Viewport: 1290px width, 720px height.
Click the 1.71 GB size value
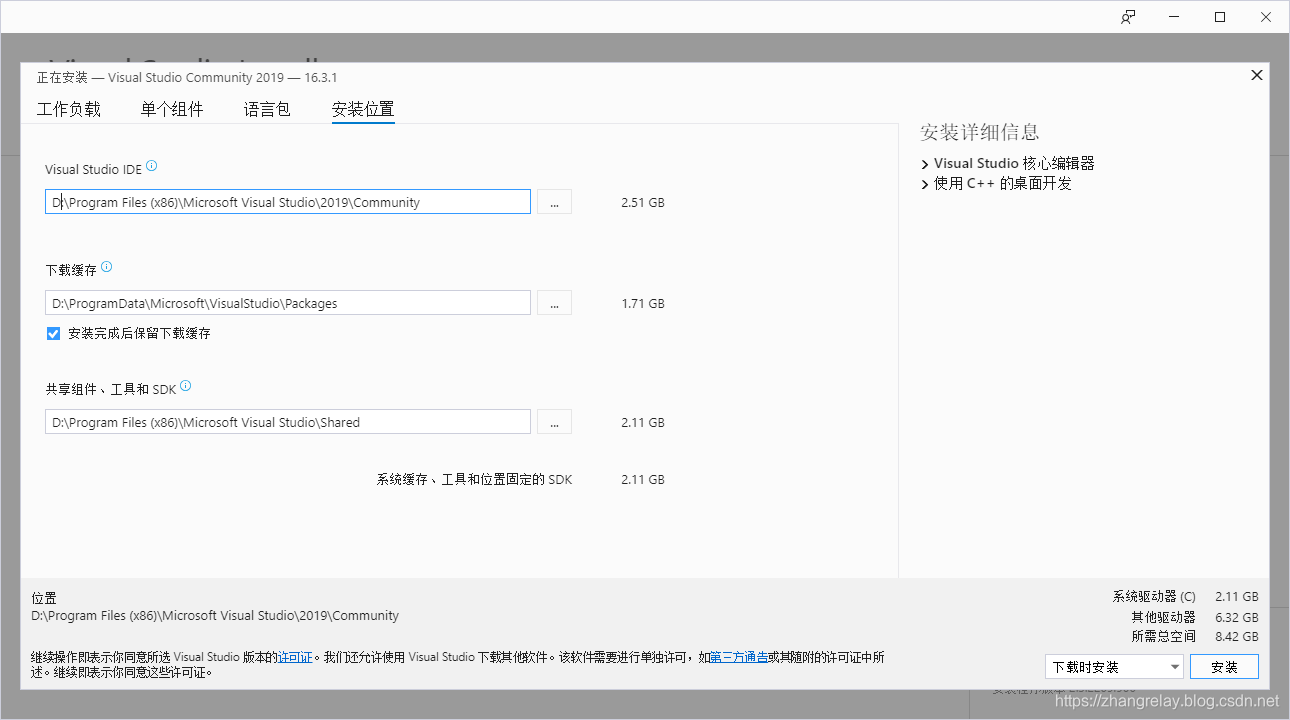click(643, 303)
